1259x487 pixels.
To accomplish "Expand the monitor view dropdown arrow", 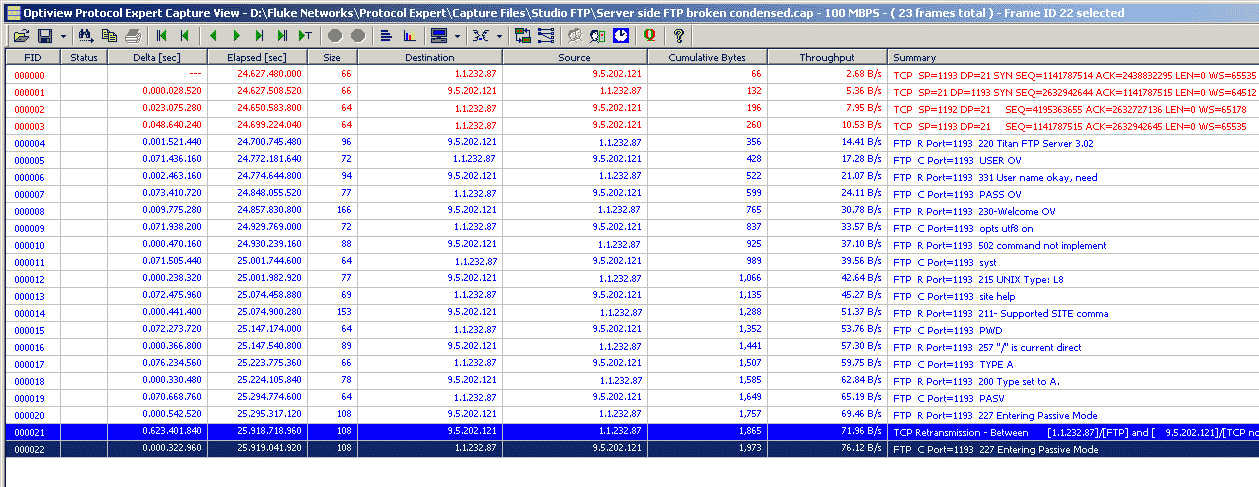I will click(x=457, y=35).
